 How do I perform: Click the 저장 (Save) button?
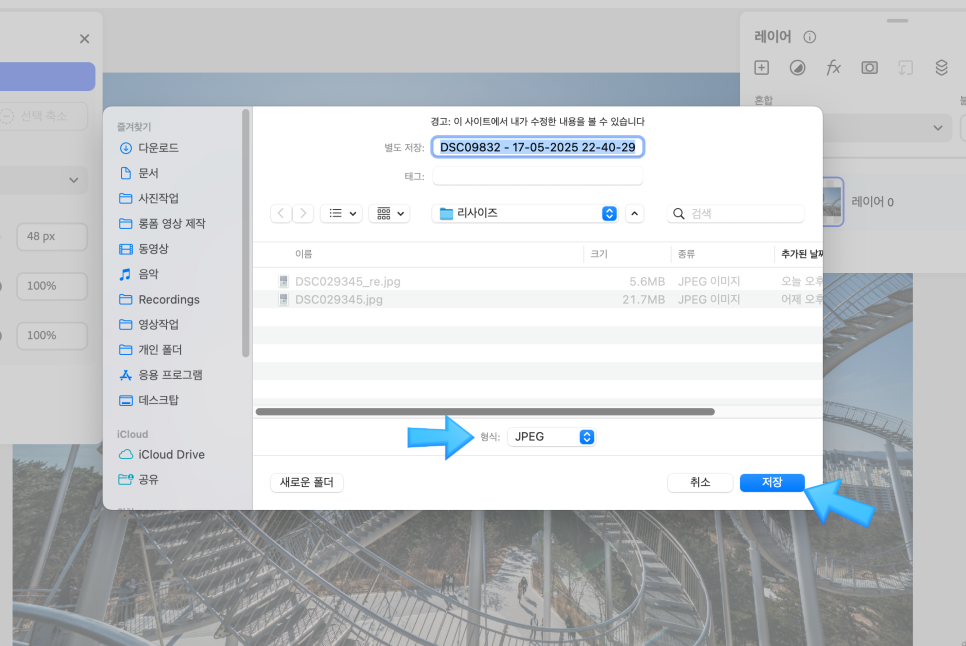point(772,482)
